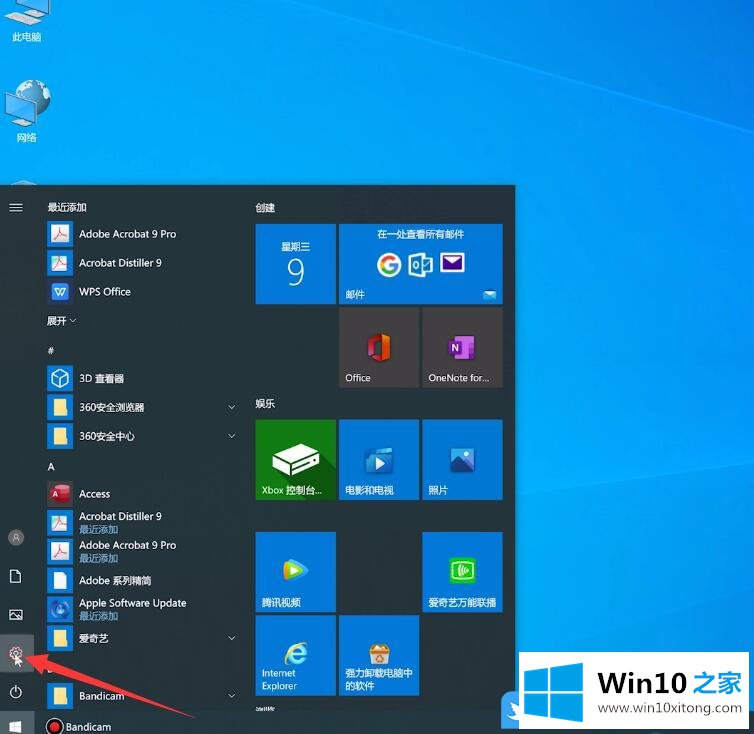
Task: Open the calendar tile showing 星期三 9
Action: point(295,264)
